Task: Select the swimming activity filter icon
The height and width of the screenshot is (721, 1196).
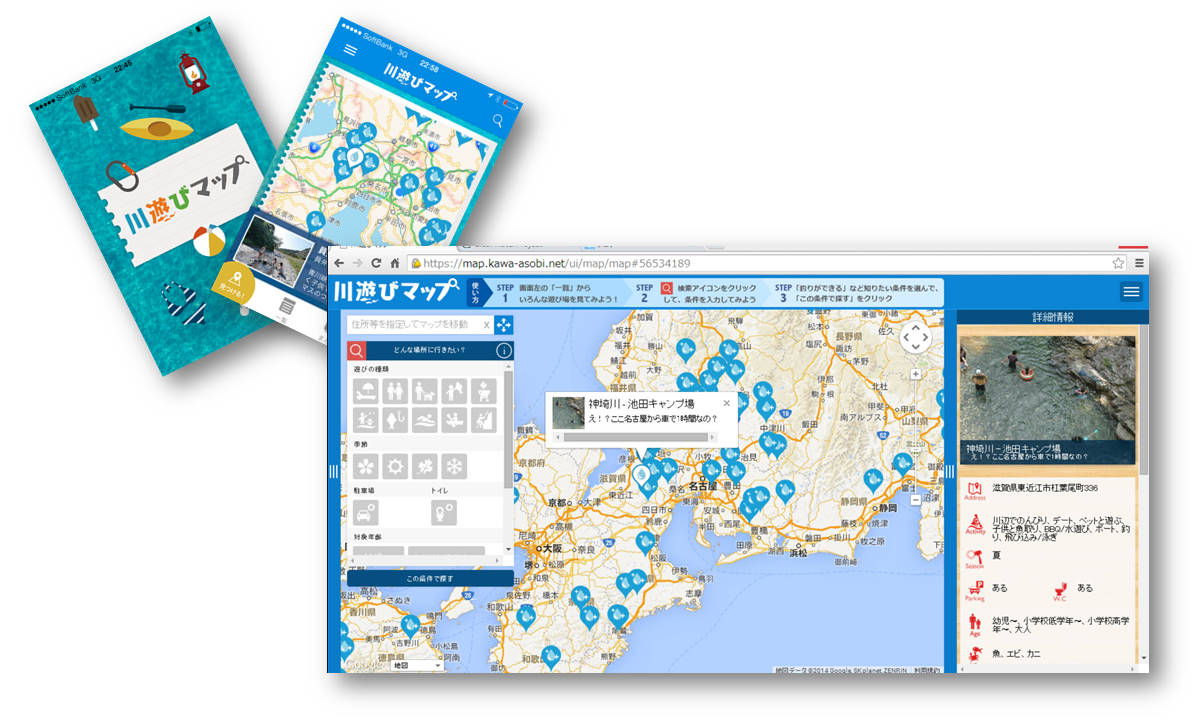Action: pos(425,420)
